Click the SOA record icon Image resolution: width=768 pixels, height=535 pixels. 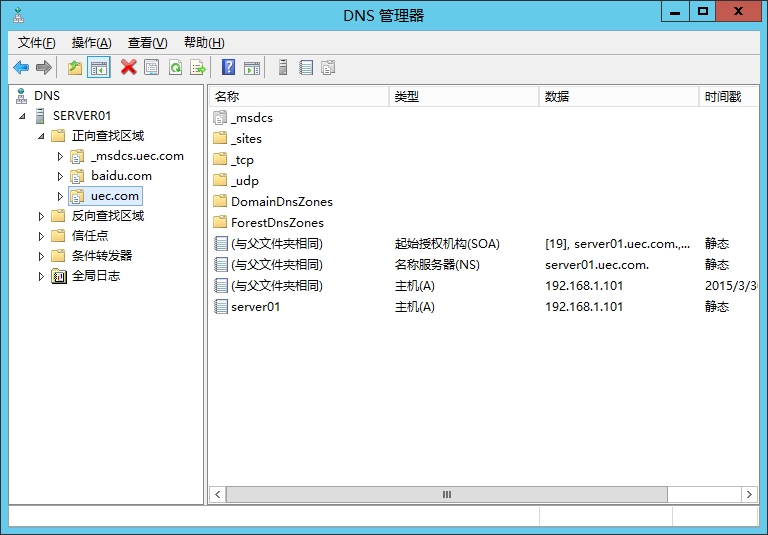221,243
